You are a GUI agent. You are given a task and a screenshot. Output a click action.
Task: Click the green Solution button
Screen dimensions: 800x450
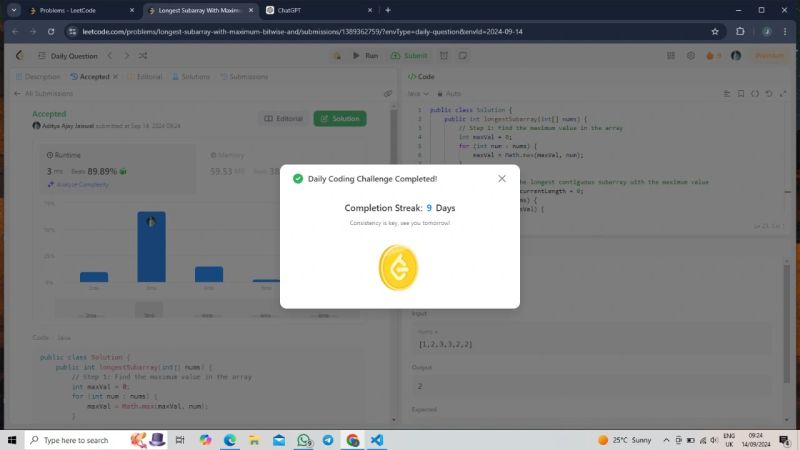click(340, 118)
